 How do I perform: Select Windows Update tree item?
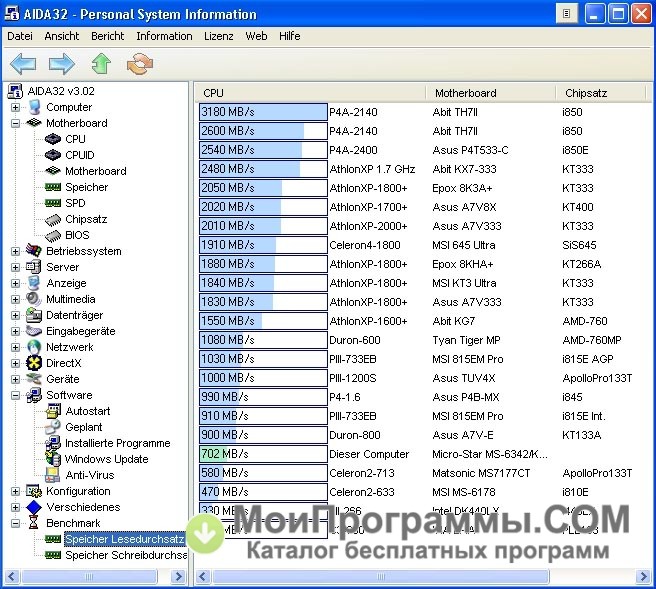[107, 459]
